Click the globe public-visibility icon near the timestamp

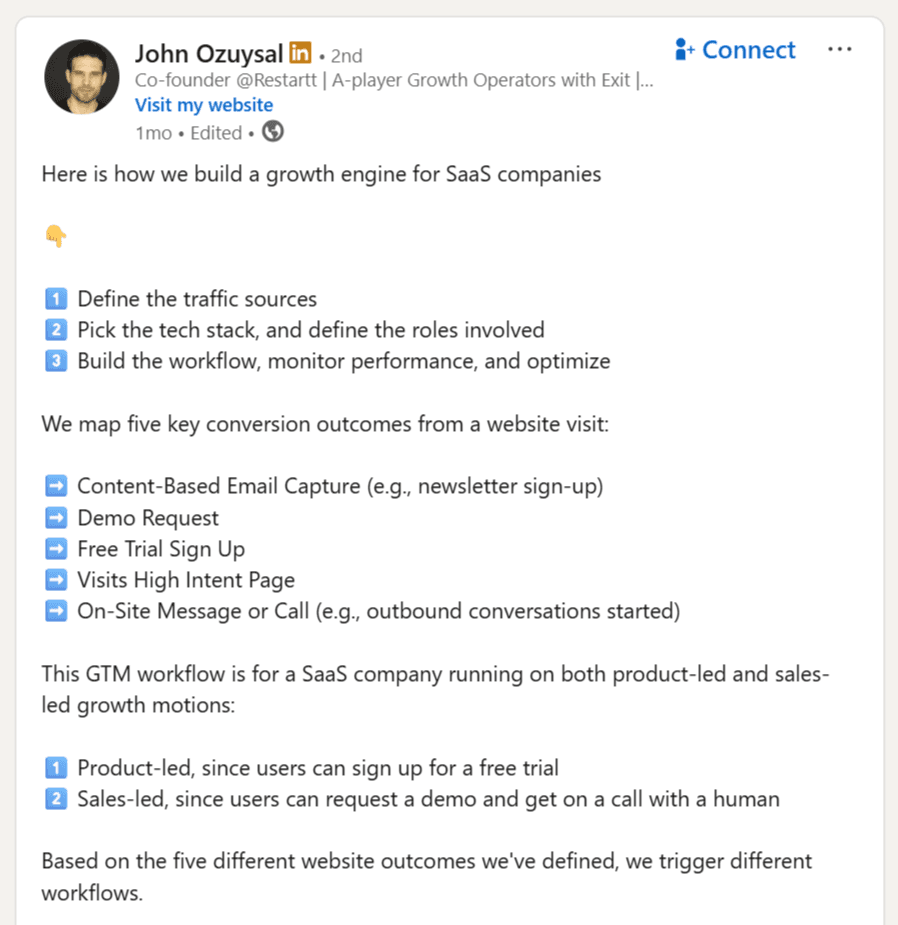click(x=272, y=131)
